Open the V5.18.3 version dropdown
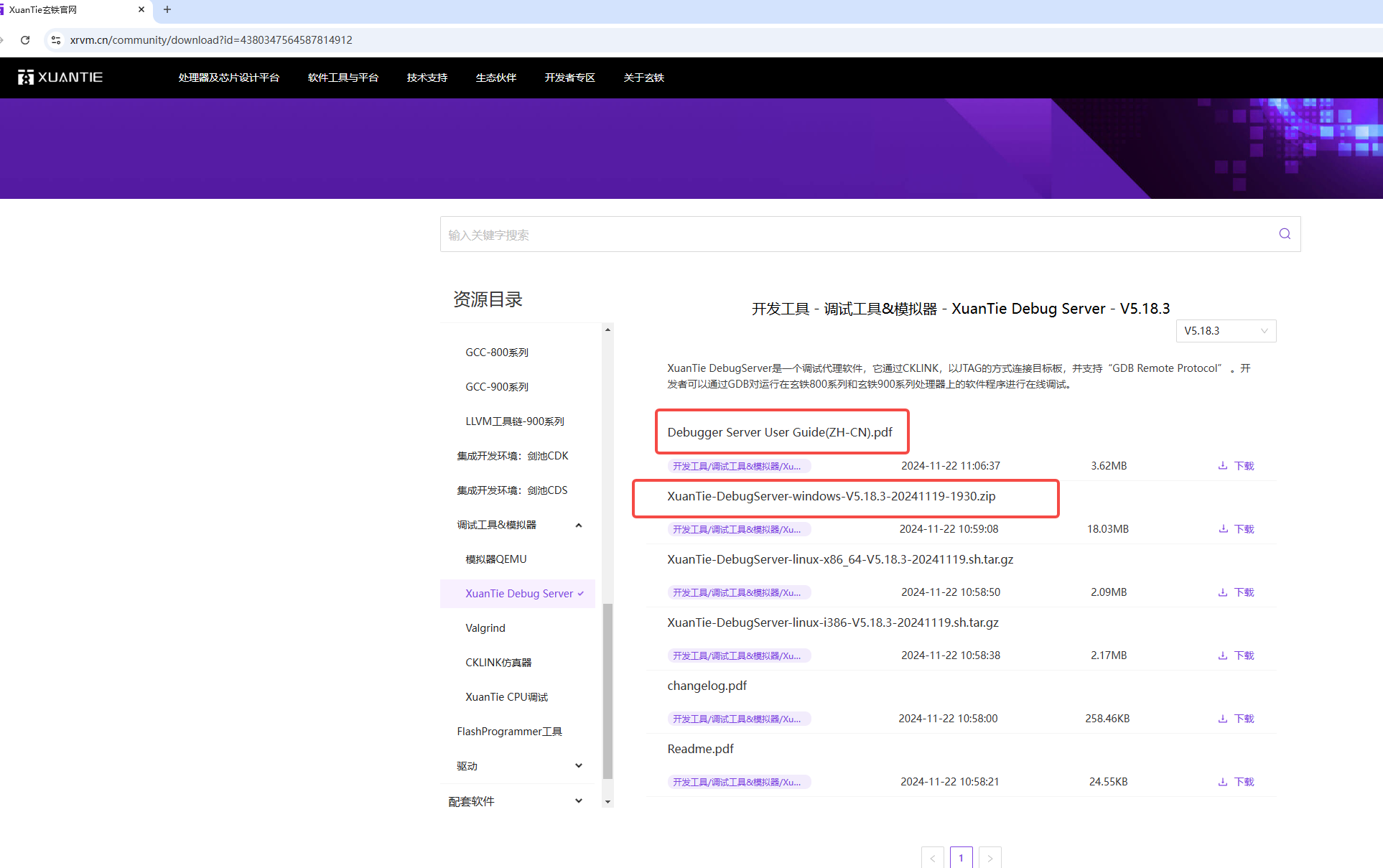The width and height of the screenshot is (1383, 868). [1225, 331]
